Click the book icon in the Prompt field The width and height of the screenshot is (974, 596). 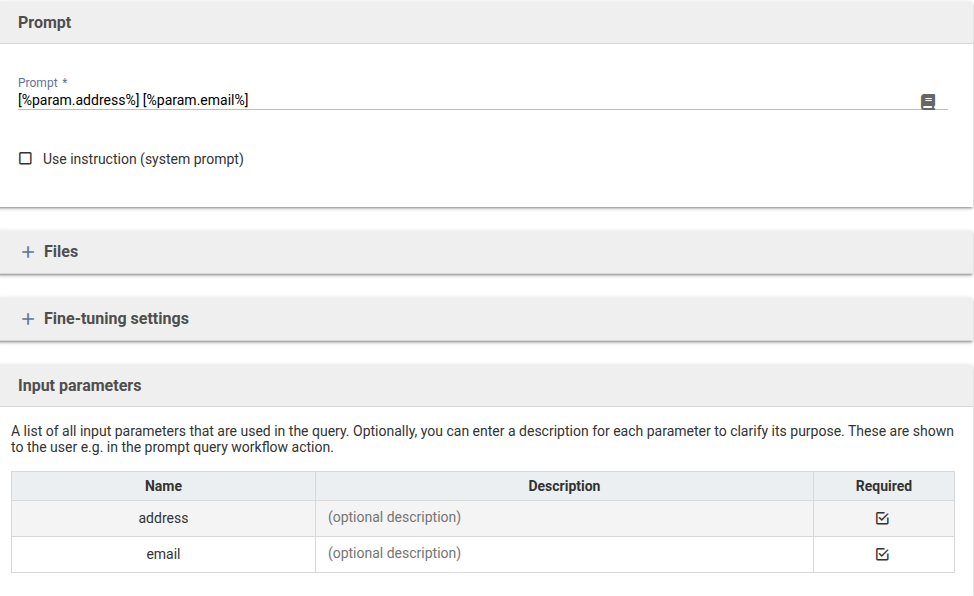pyautogui.click(x=928, y=102)
